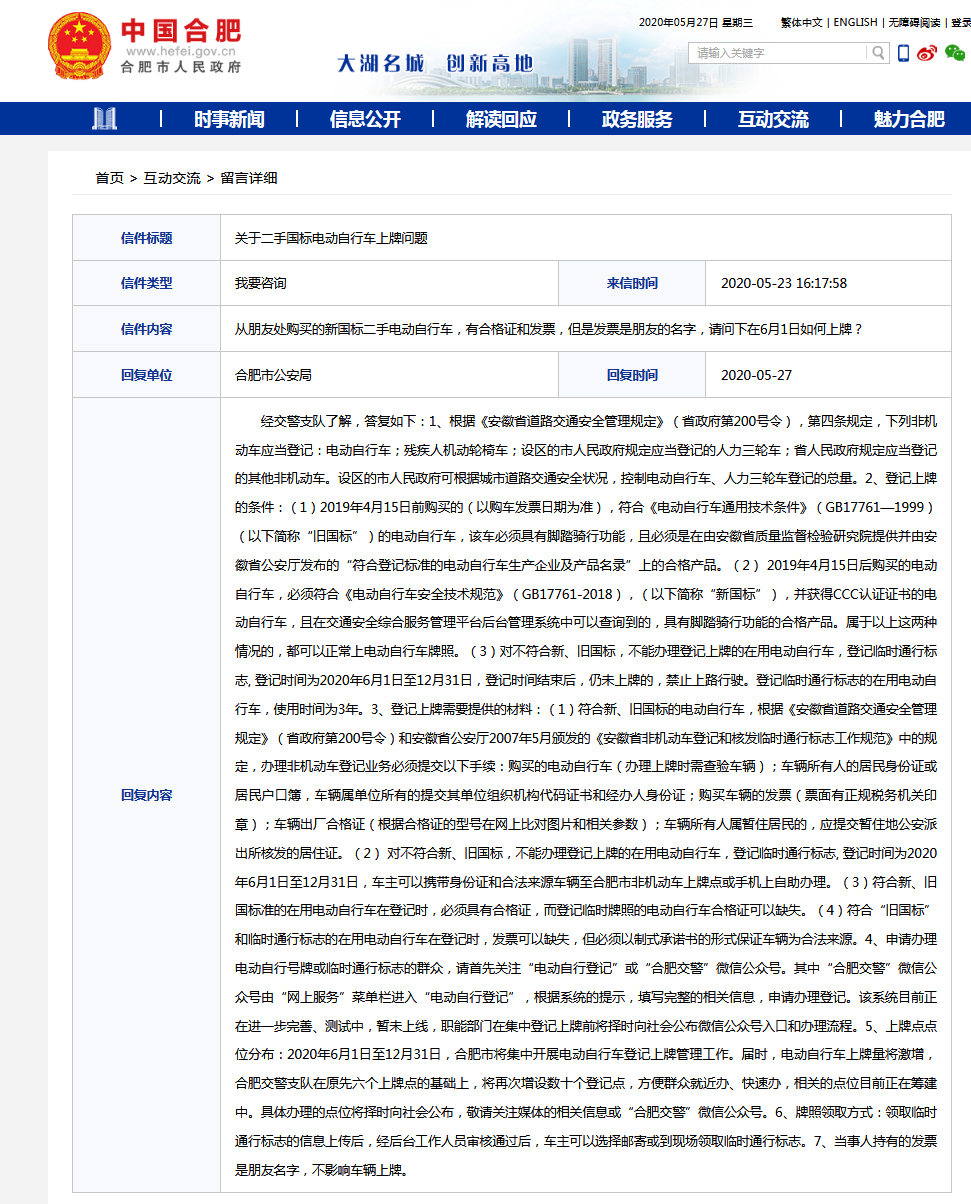Click the 请输入关键字 search field
Image resolution: width=971 pixels, height=1204 pixels.
779,53
